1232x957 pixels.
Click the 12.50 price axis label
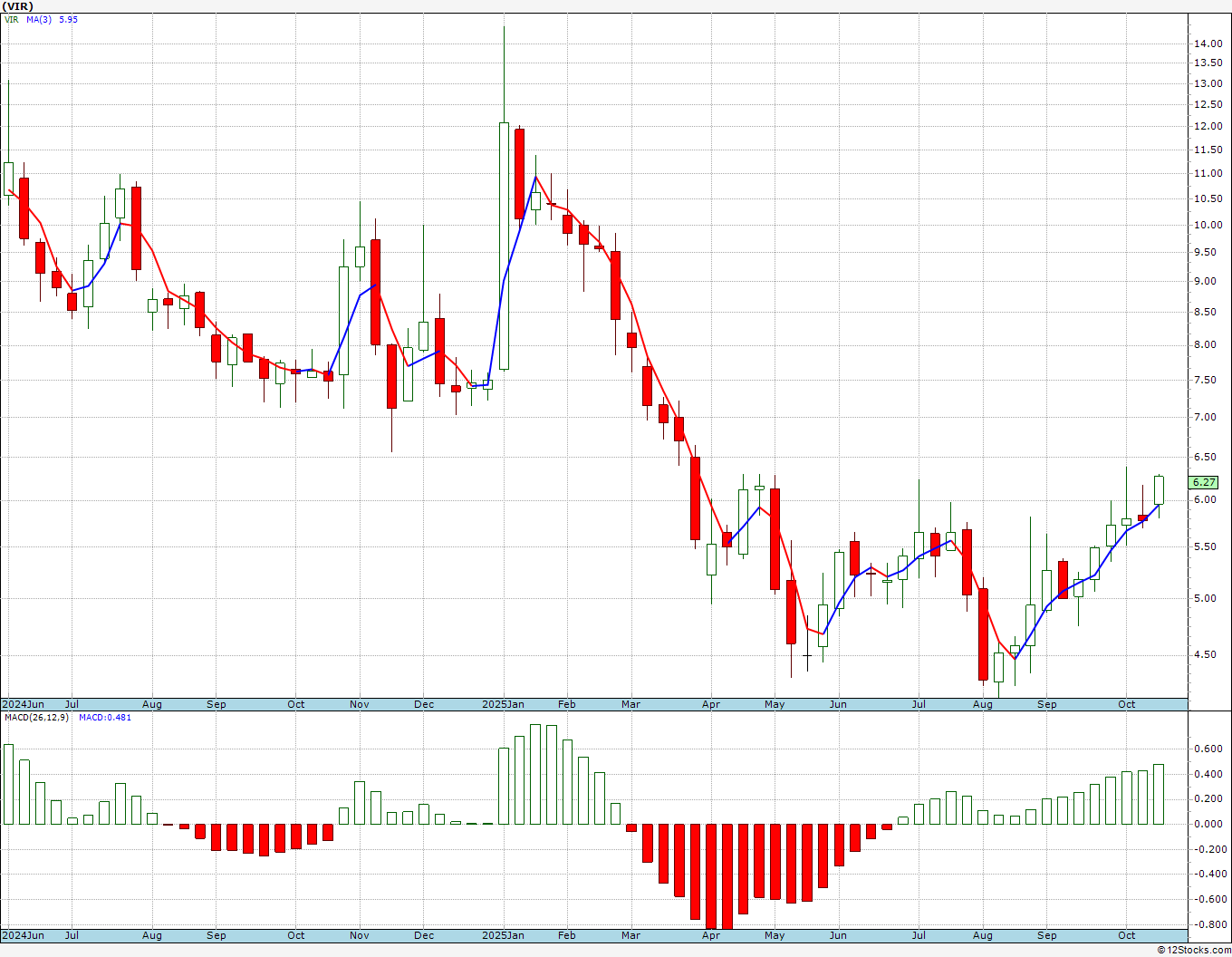pos(1208,105)
